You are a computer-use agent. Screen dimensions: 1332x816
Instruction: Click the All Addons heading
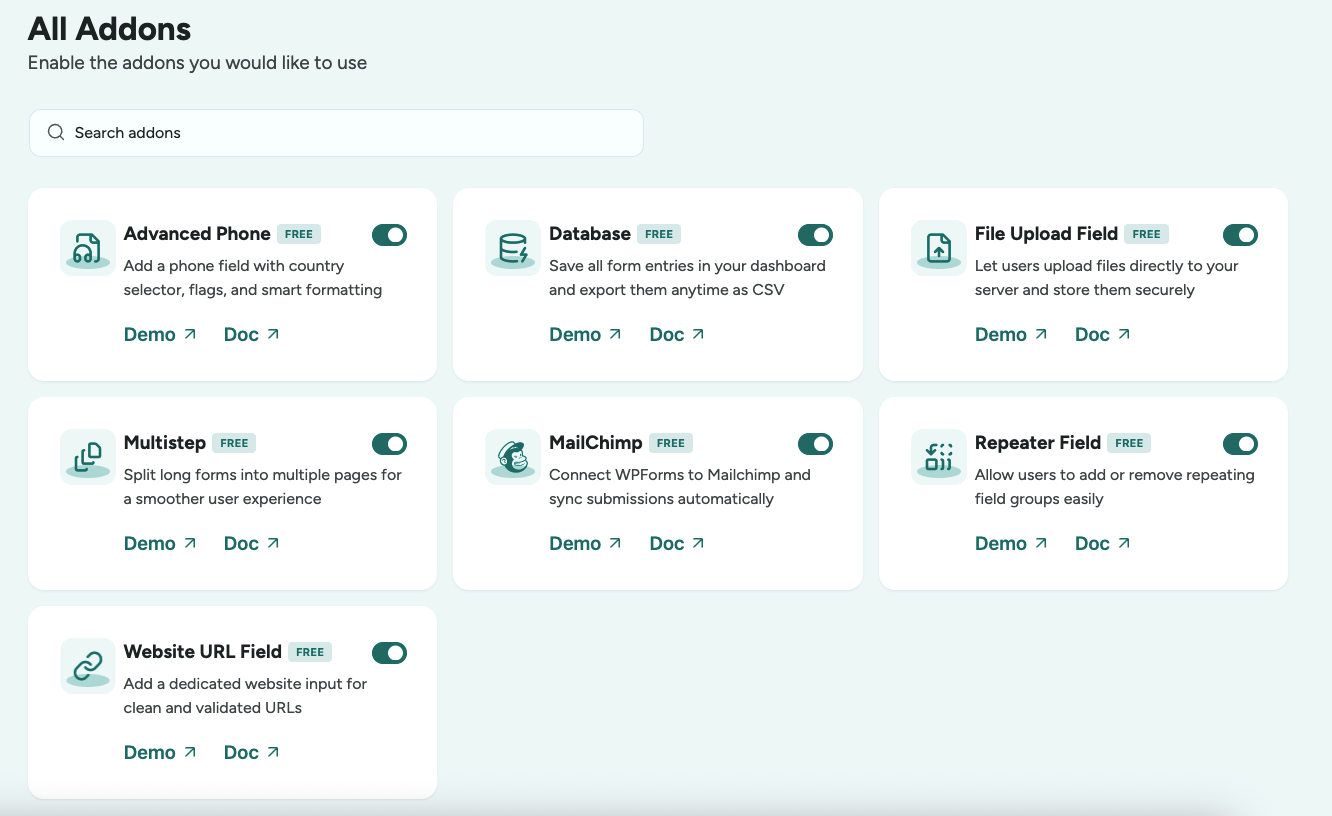pos(110,28)
